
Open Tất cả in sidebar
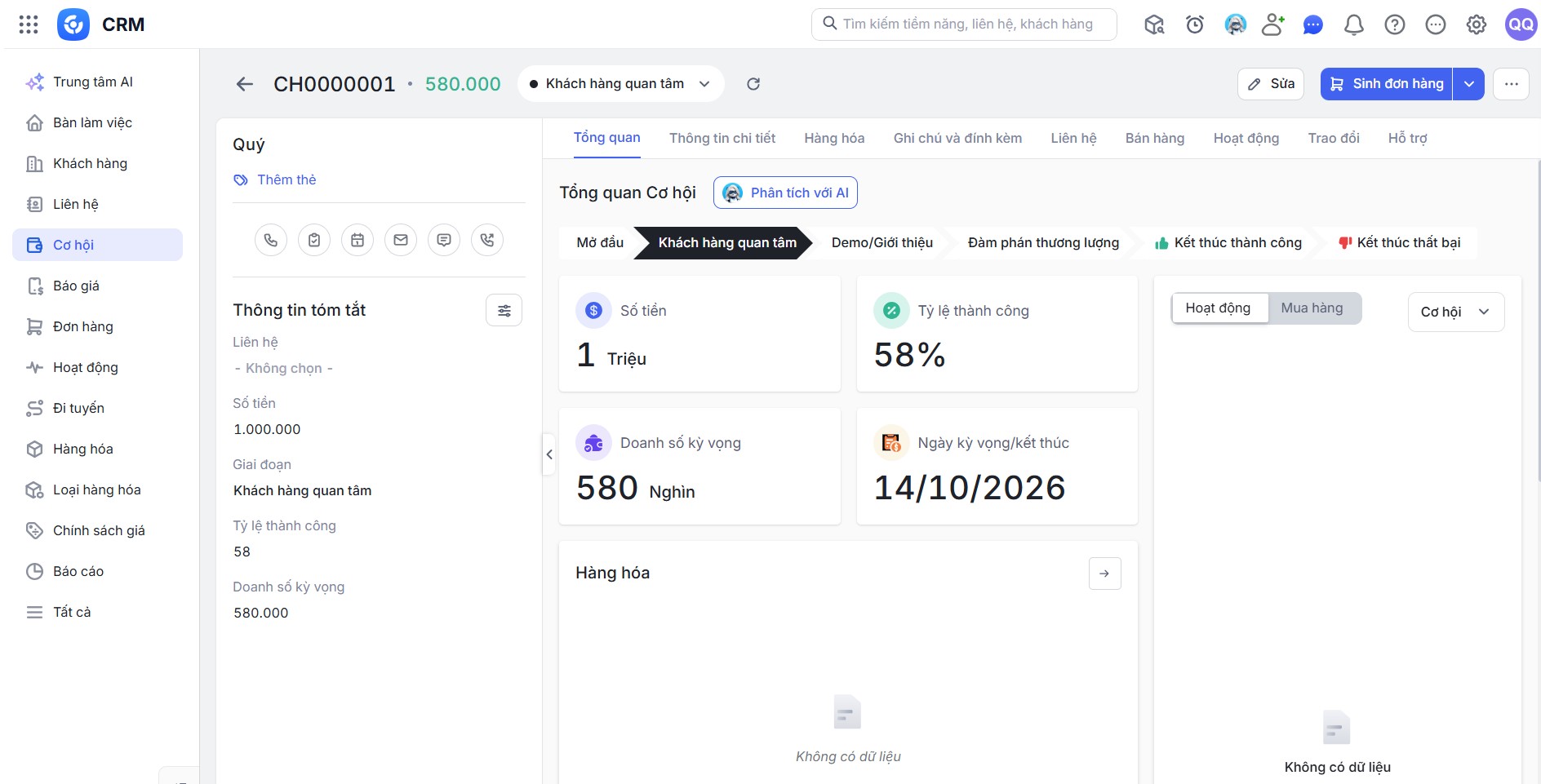click(98, 612)
